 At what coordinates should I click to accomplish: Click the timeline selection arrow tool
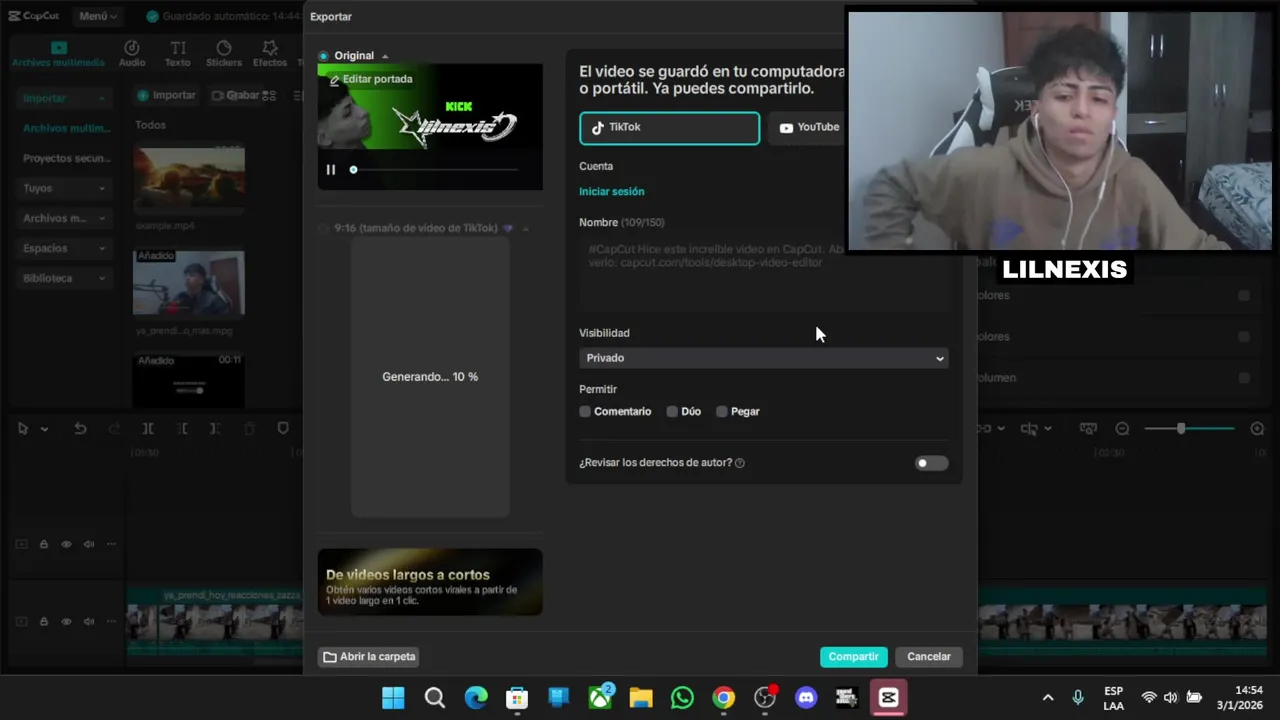(23, 429)
